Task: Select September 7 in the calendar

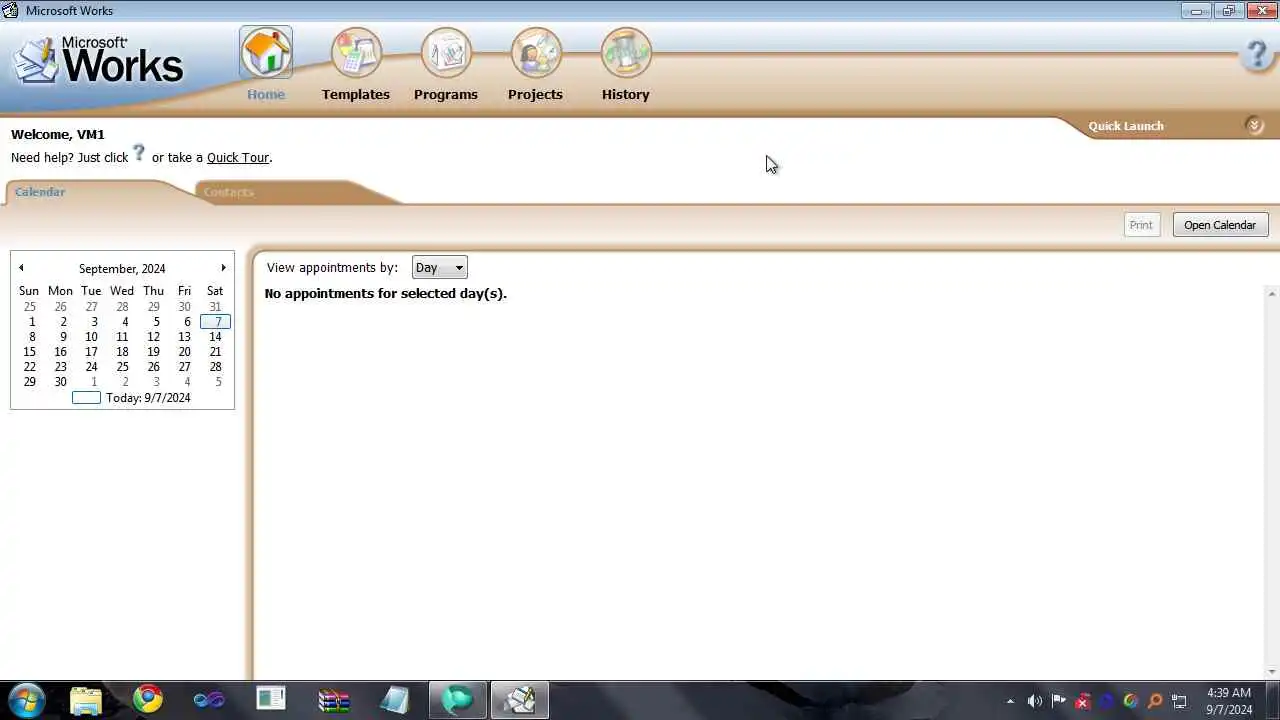Action: pos(215,322)
